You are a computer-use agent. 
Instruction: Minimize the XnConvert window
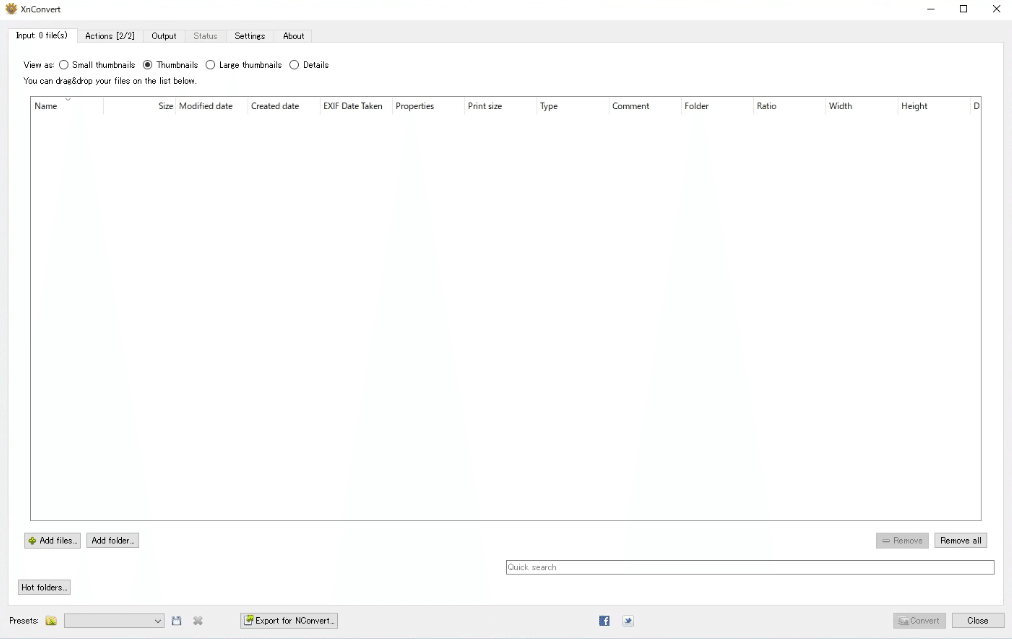931,9
